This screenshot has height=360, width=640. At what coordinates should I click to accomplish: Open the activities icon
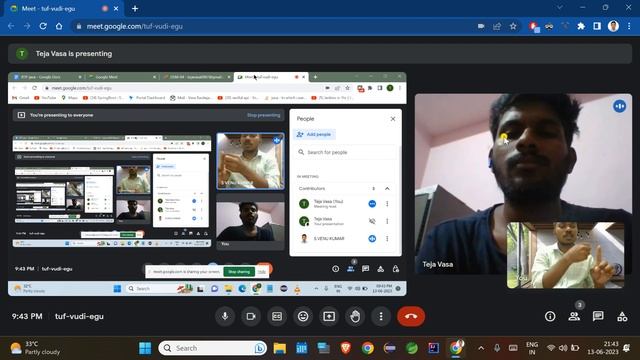[x=622, y=316]
